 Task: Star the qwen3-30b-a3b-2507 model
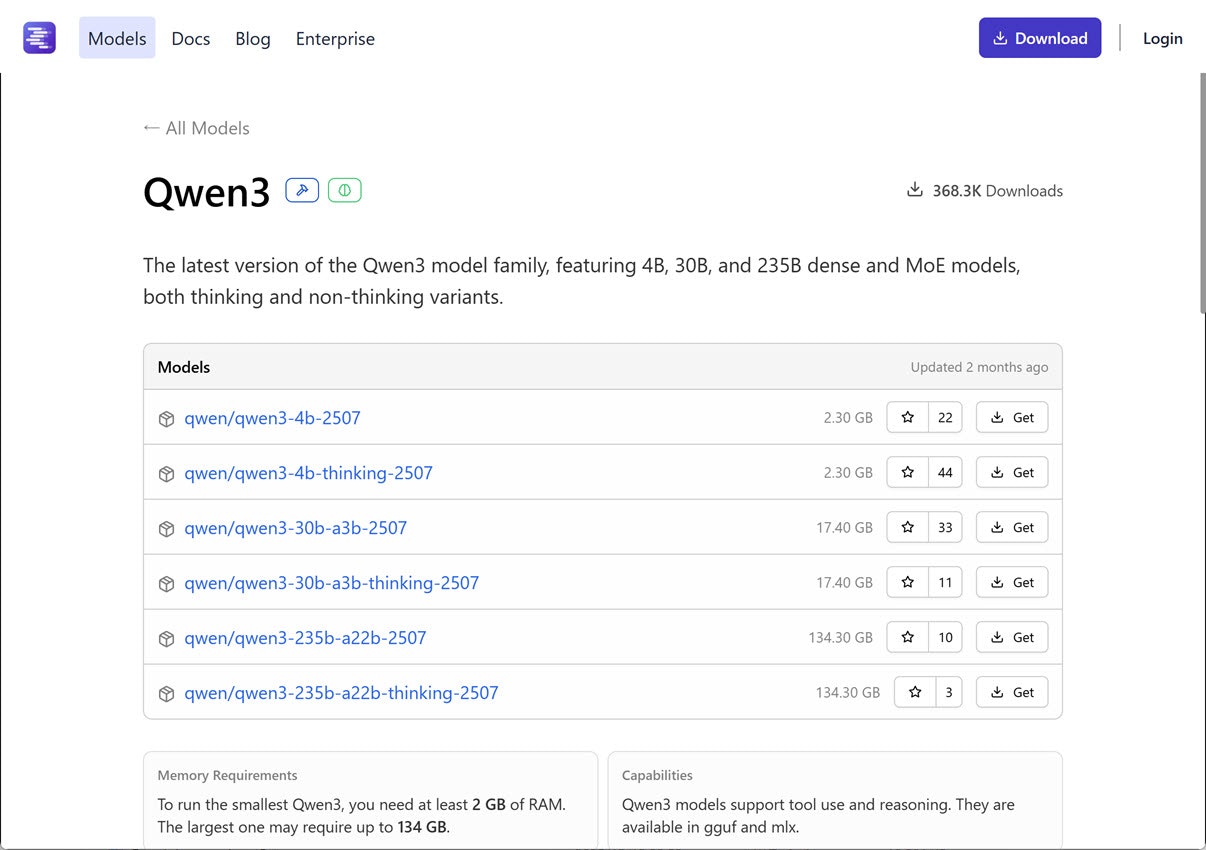tap(908, 527)
